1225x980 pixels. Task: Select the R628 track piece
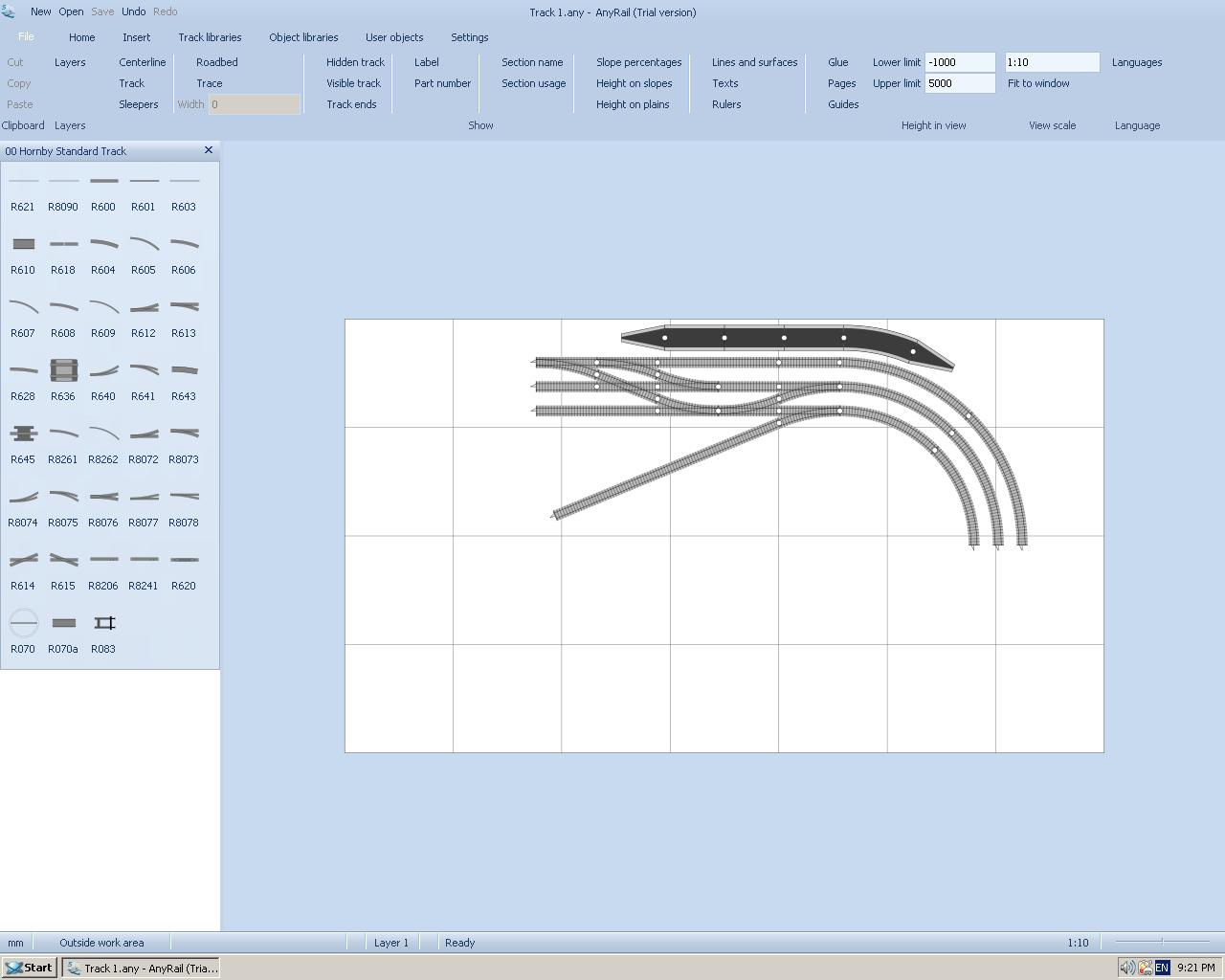(x=23, y=380)
